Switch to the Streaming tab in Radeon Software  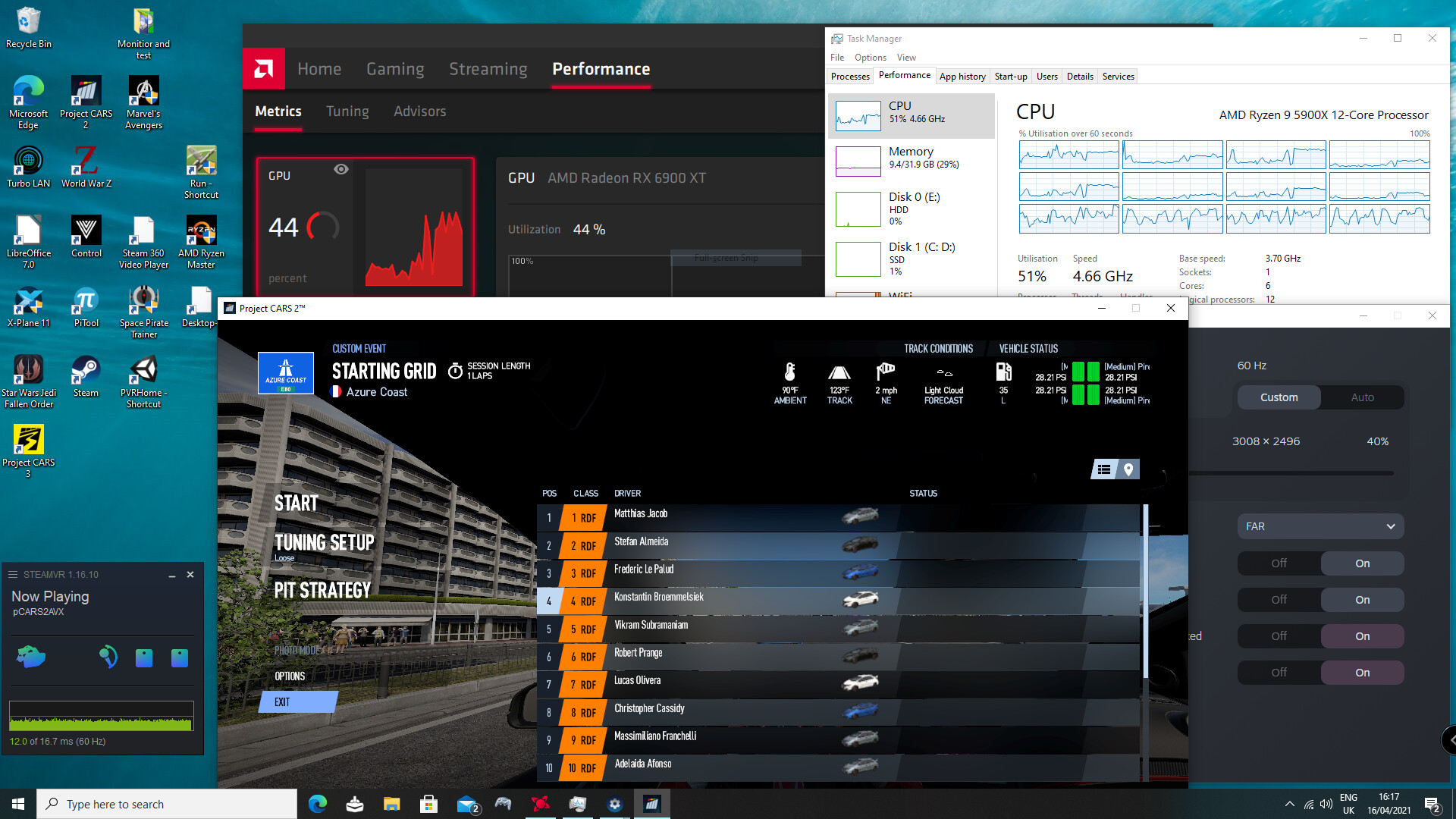coord(488,69)
